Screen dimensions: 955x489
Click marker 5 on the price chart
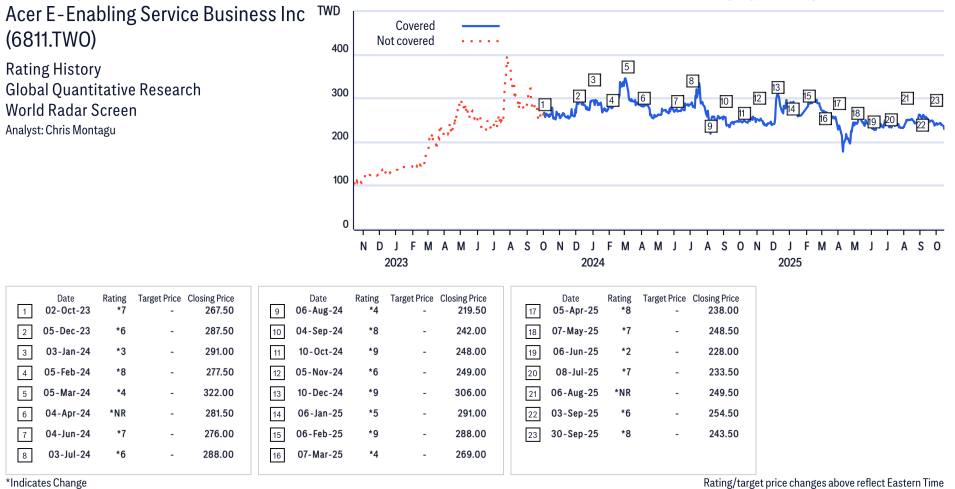627,67
